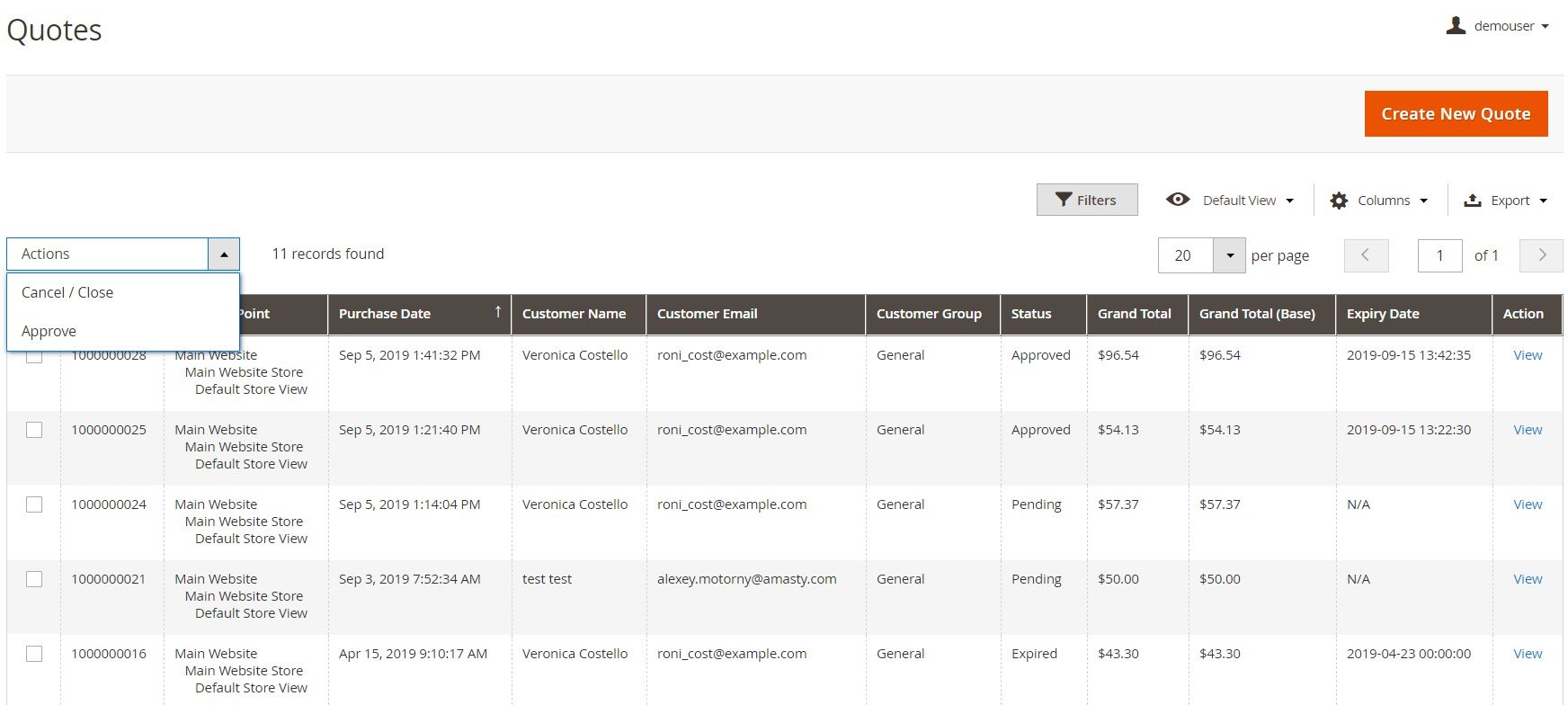Click the gear icon for Columns
This screenshot has width=1568, height=705.
coord(1339,201)
